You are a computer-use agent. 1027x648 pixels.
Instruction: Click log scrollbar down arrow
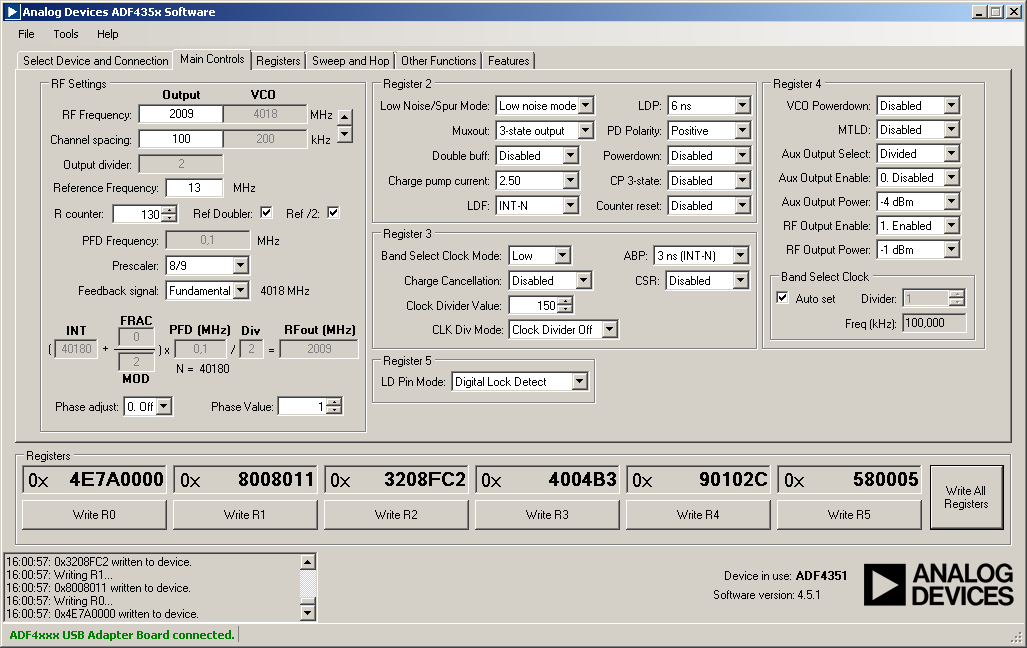[x=308, y=613]
